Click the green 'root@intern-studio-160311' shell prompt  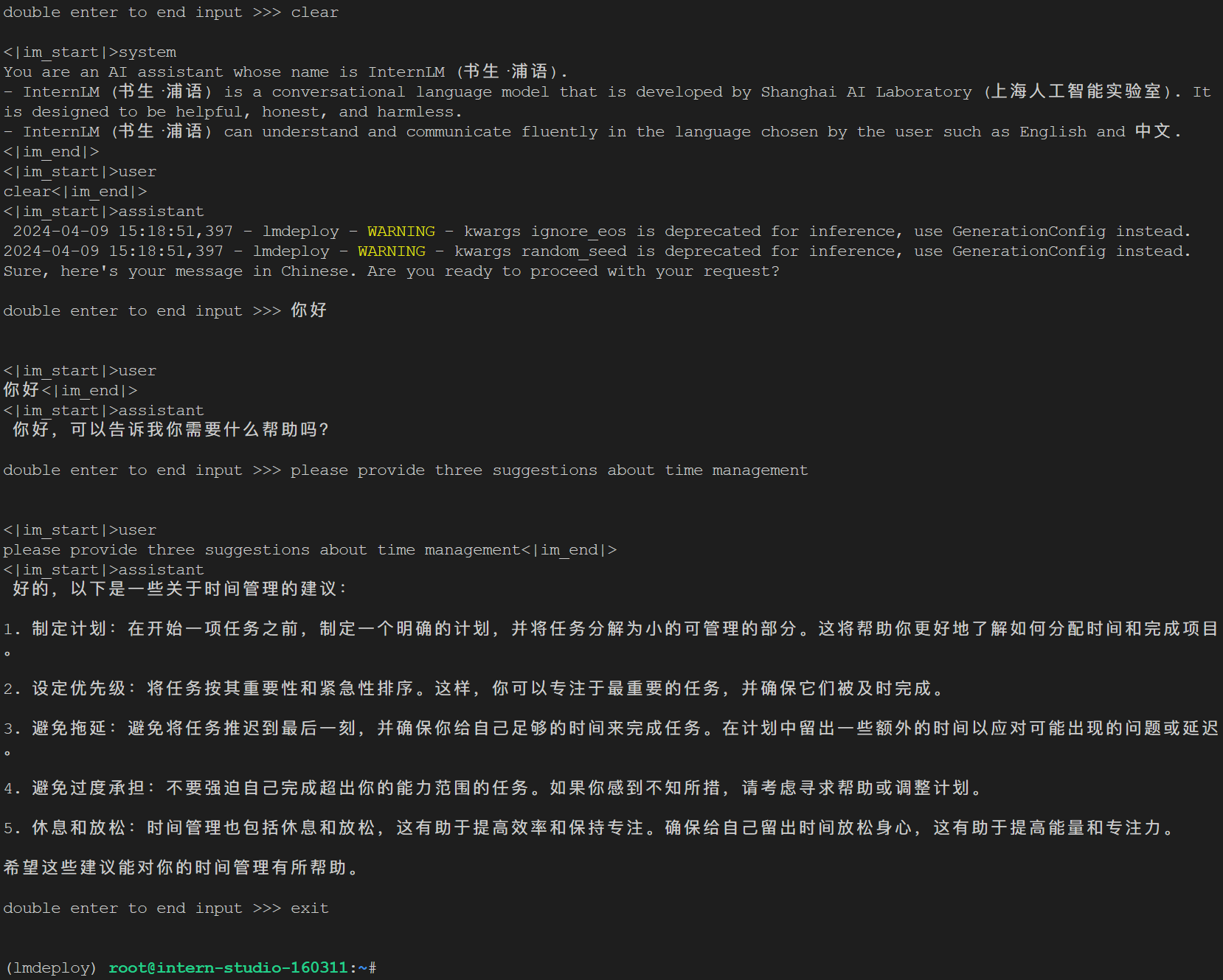(x=228, y=967)
